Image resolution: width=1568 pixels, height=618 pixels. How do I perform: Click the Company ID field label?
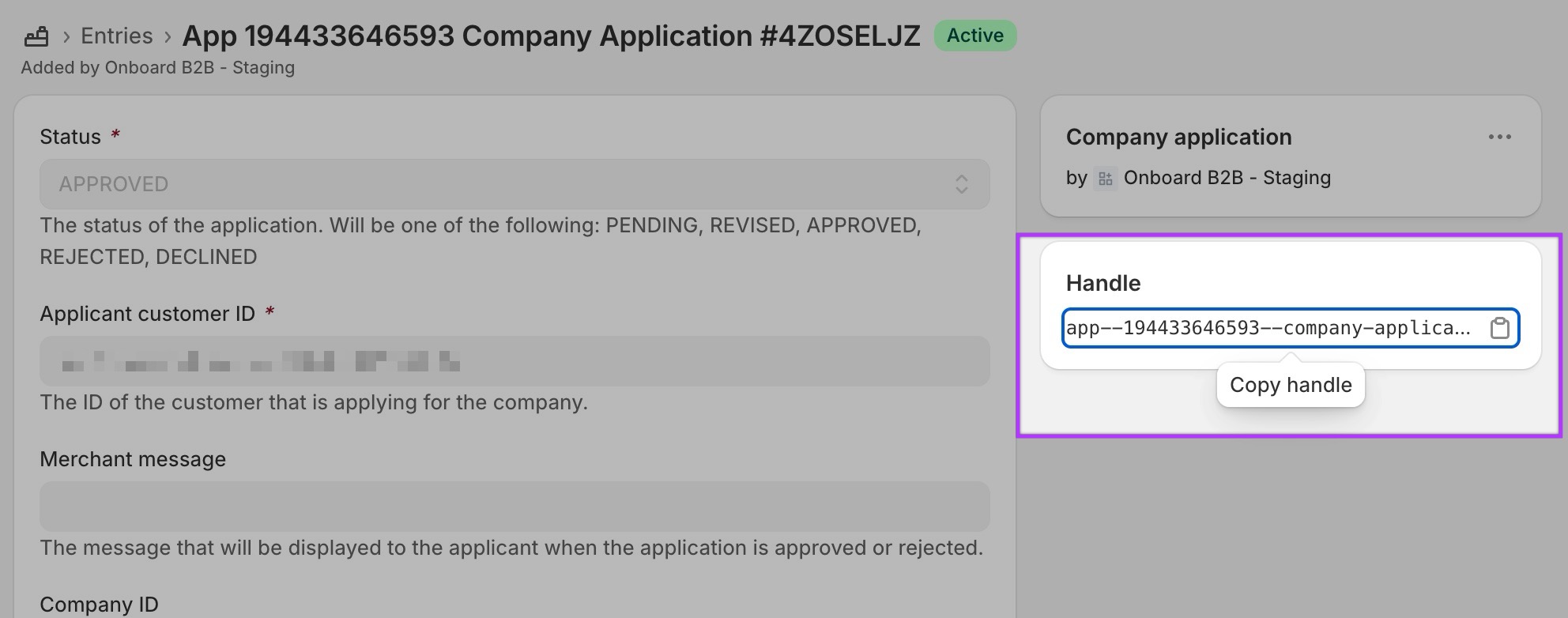click(x=100, y=605)
